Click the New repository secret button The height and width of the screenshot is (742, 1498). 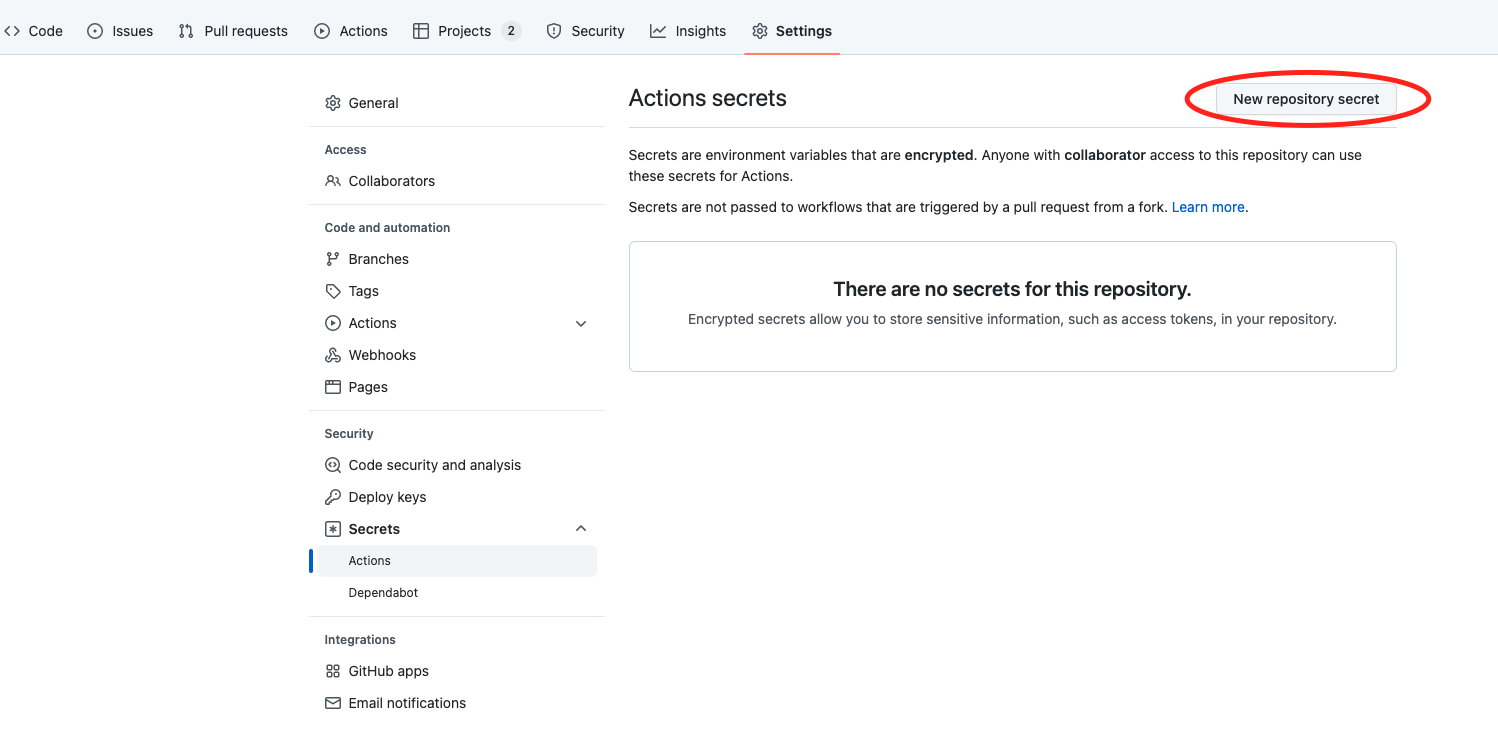(1306, 99)
